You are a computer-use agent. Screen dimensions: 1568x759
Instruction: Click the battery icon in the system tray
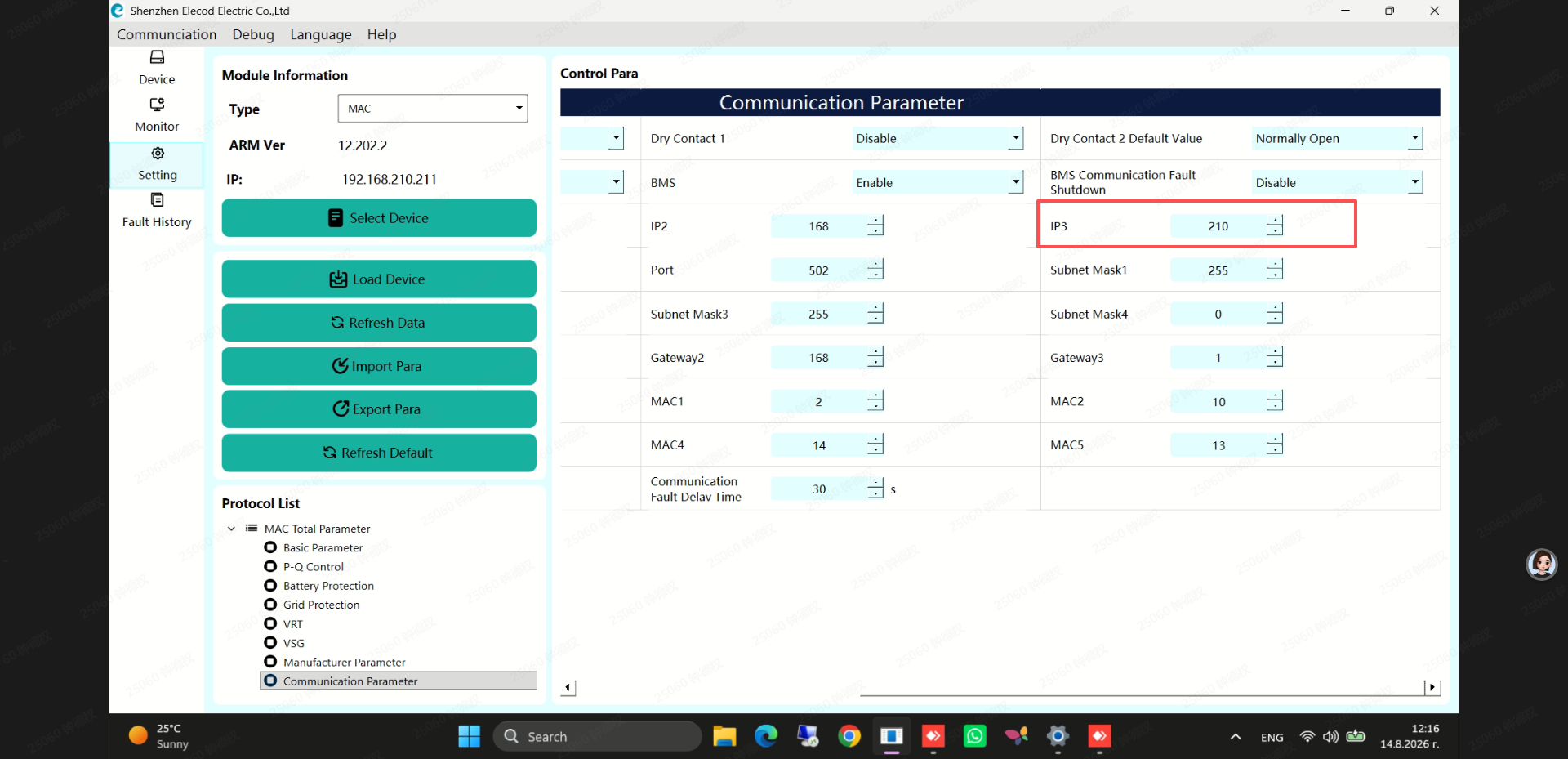coord(1356,737)
